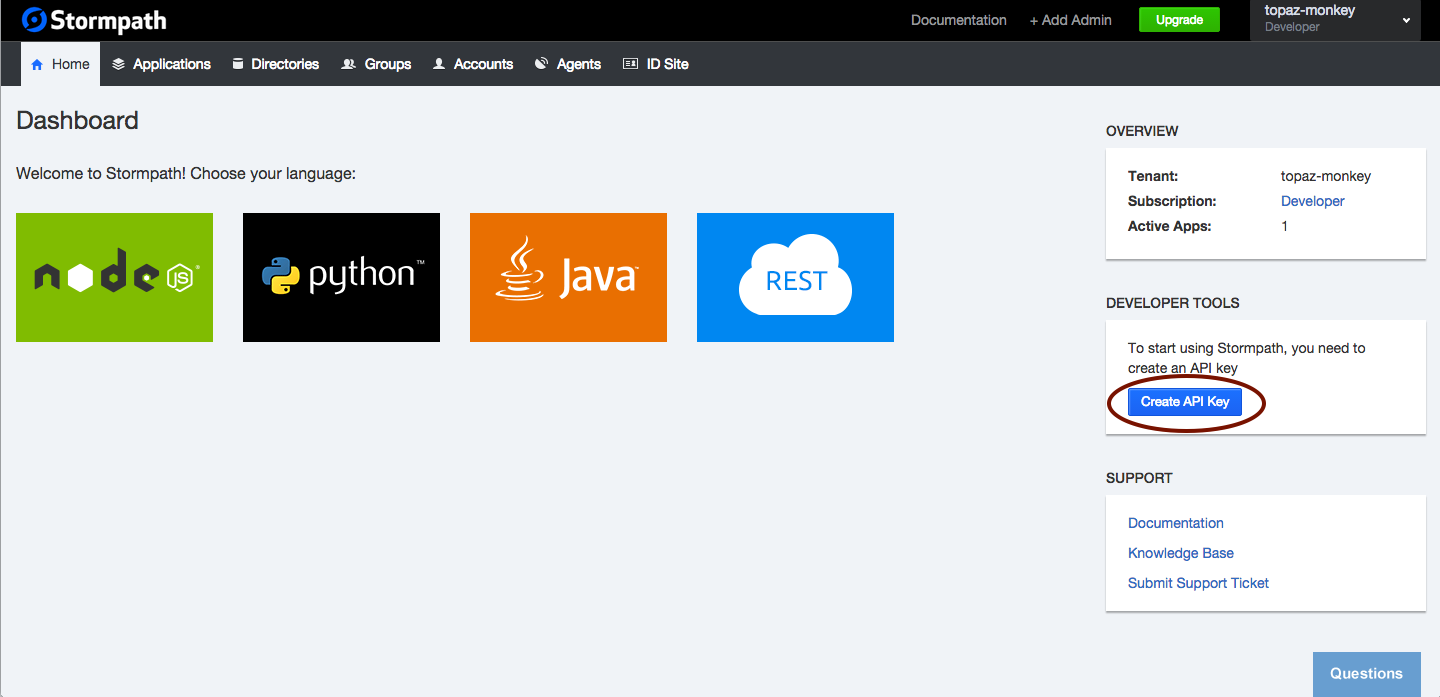Screen dimensions: 1440x697
Task: Go to the Directories tab label
Action: pos(285,64)
